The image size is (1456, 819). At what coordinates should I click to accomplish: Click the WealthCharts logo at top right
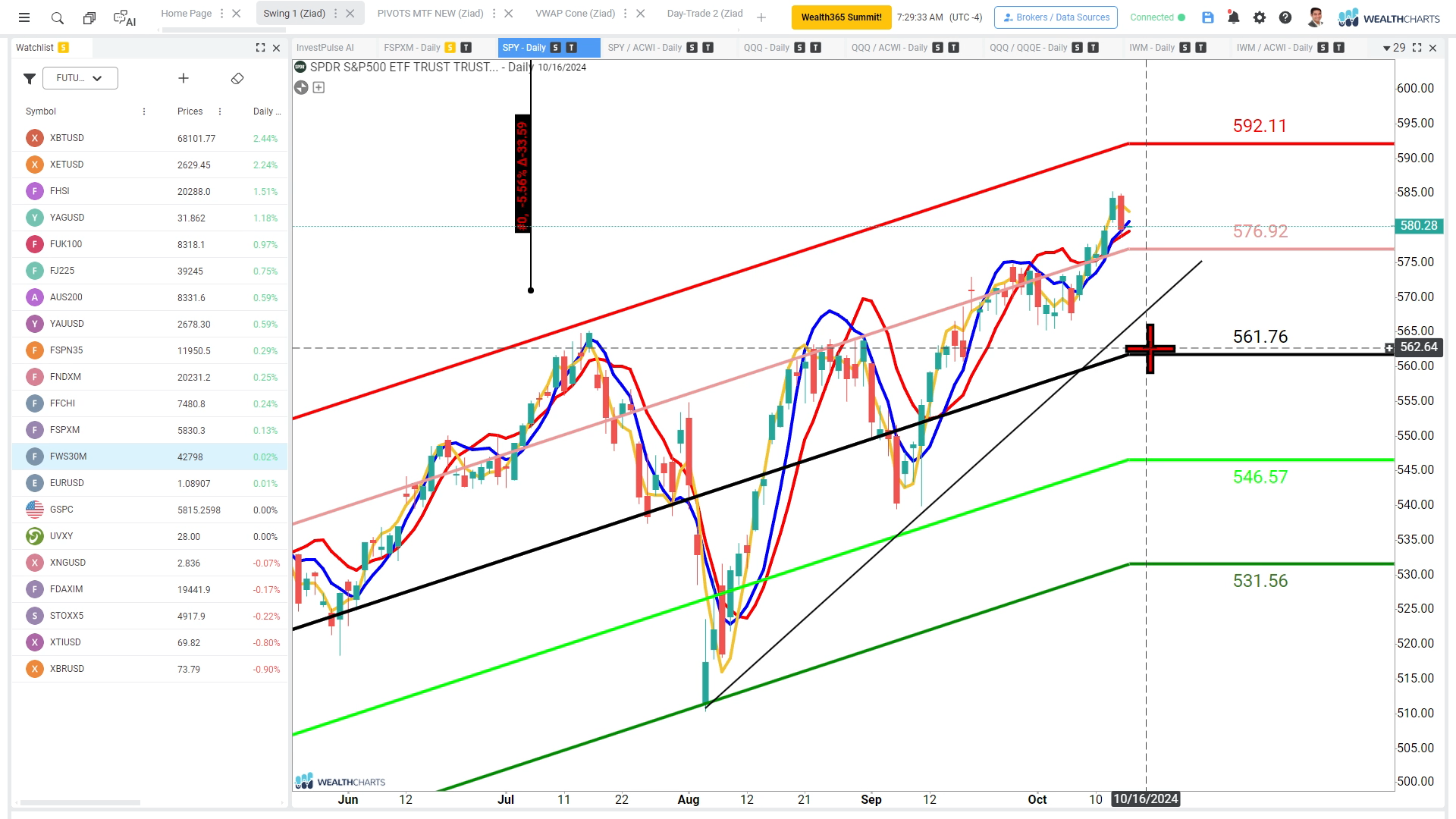click(x=1389, y=18)
